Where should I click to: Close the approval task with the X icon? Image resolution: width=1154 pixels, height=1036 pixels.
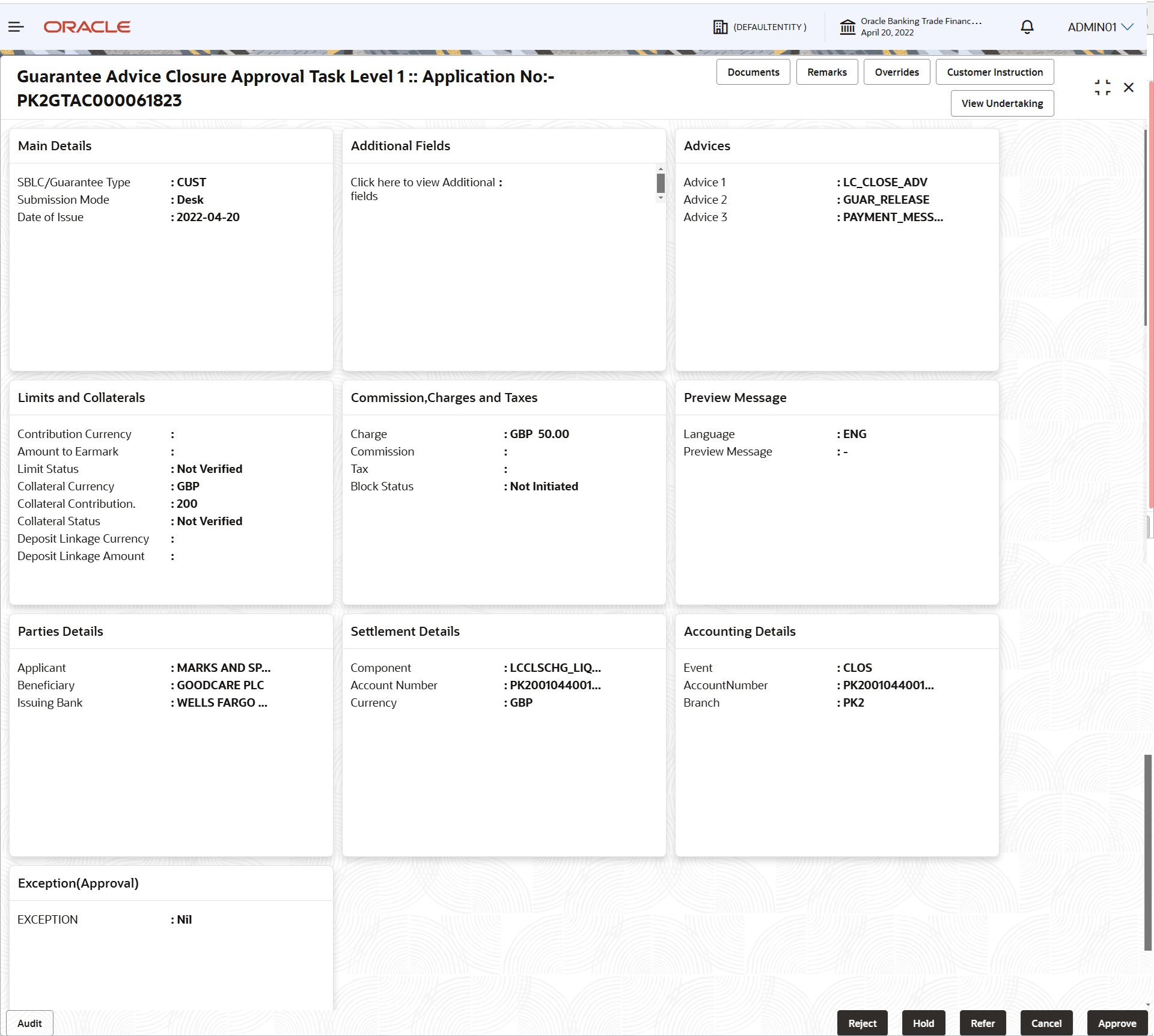1129,87
